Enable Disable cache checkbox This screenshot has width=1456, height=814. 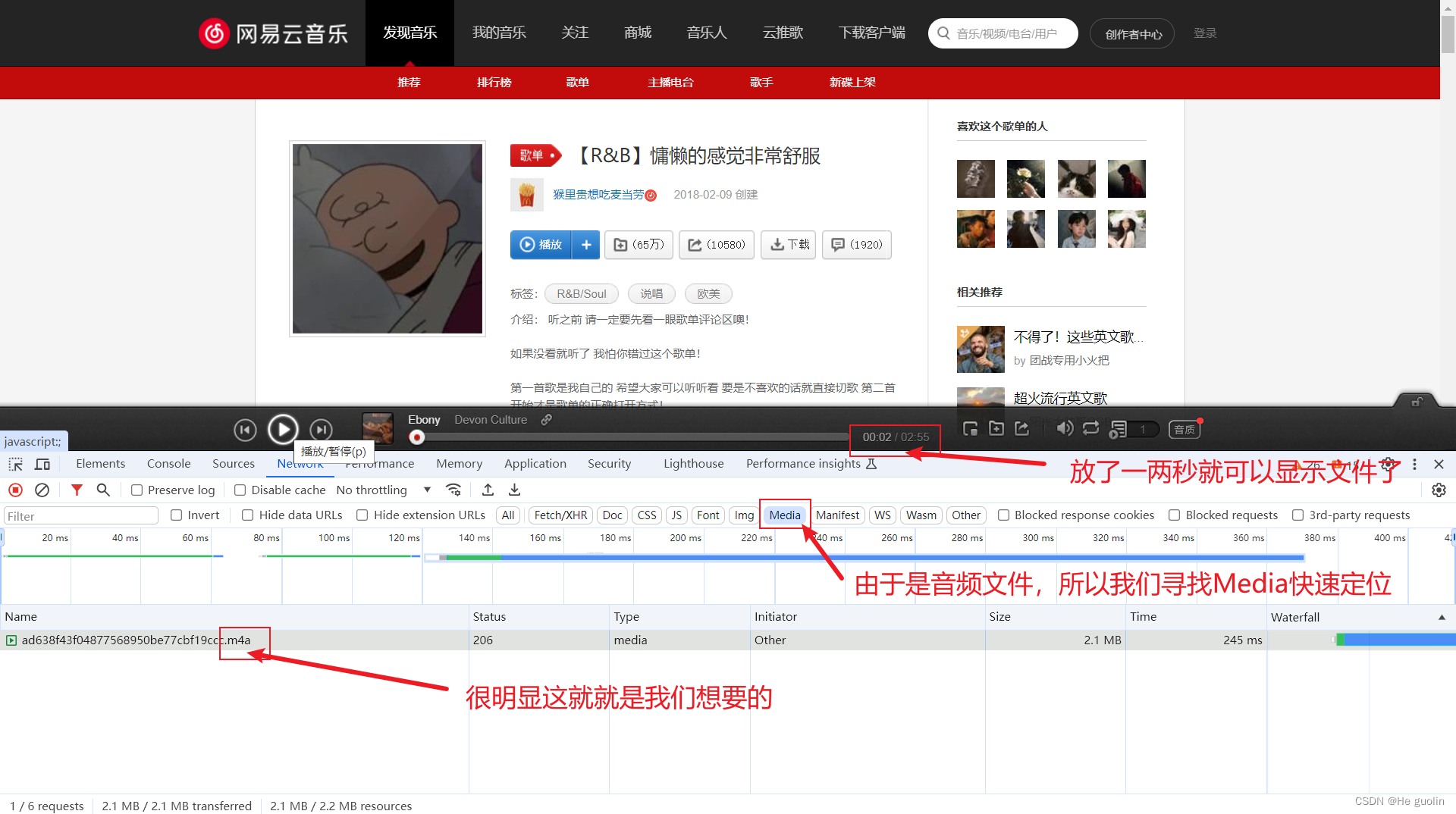[x=240, y=490]
